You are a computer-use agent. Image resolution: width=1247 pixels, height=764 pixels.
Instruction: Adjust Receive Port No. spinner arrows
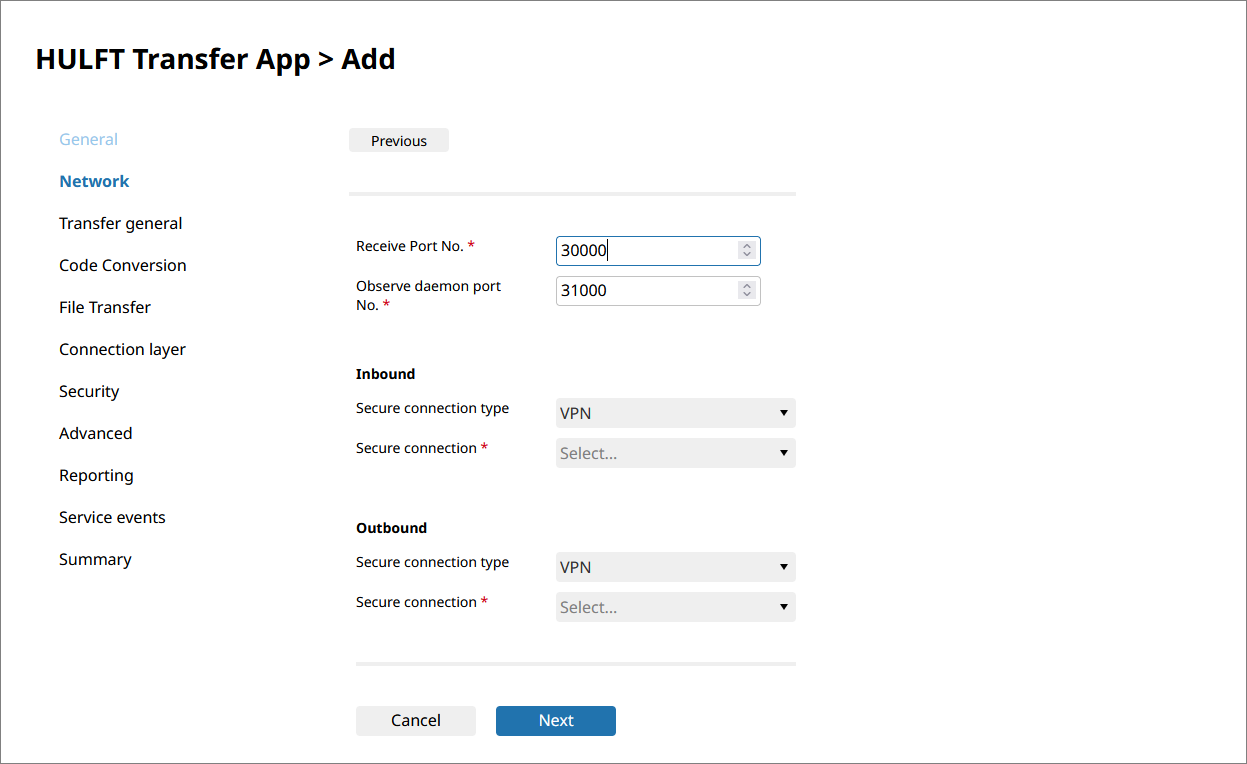pos(746,251)
